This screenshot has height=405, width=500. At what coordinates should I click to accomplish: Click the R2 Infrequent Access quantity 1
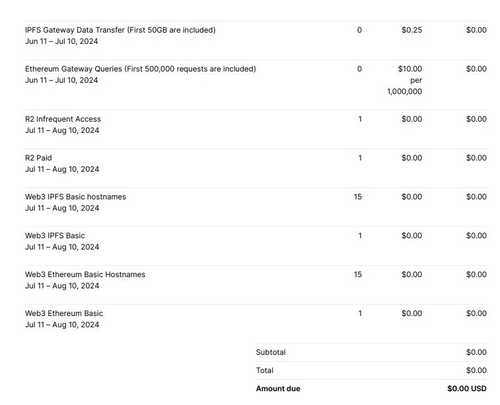[360, 119]
